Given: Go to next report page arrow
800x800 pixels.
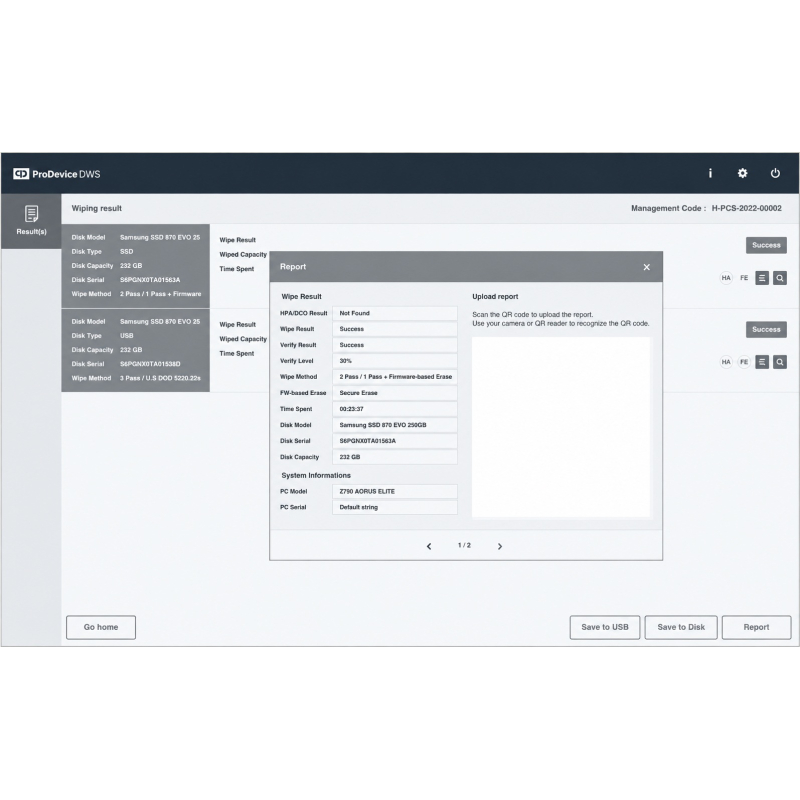Looking at the screenshot, I should pyautogui.click(x=500, y=546).
